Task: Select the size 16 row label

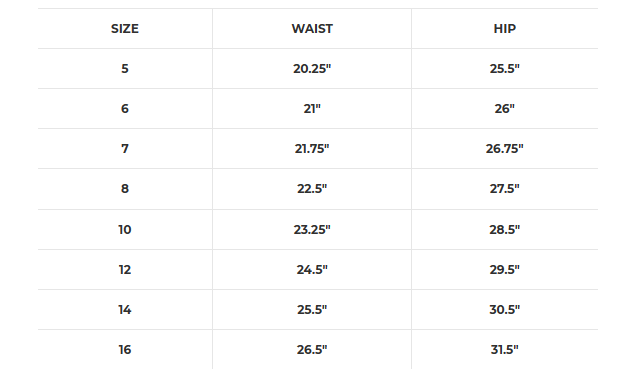Action: 125,350
